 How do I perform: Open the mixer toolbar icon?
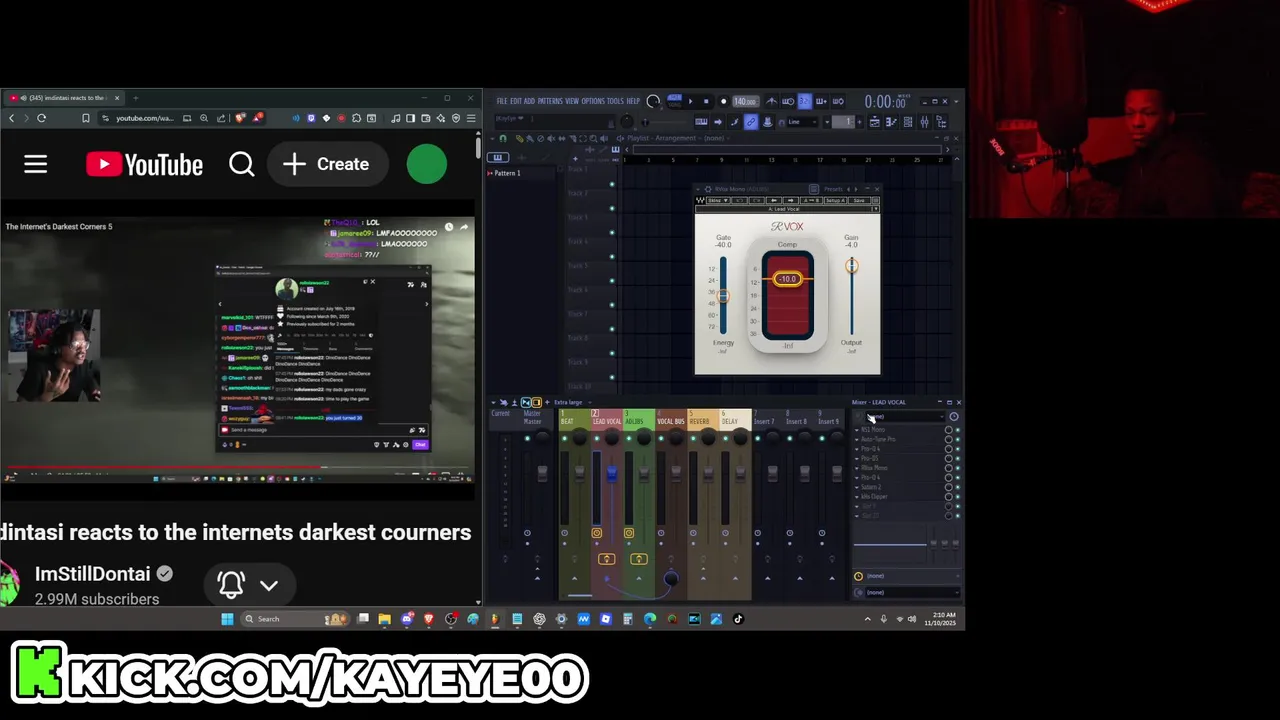[924, 122]
